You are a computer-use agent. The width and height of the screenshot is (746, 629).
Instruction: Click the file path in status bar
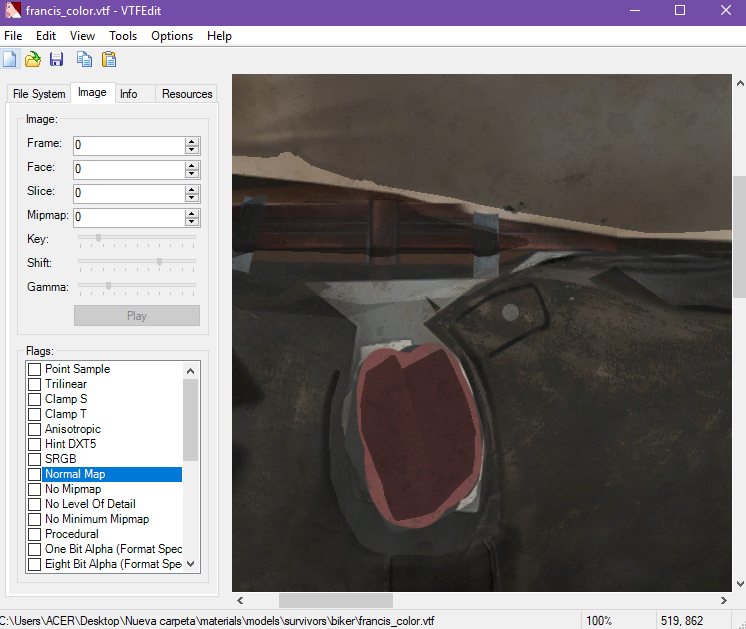217,621
